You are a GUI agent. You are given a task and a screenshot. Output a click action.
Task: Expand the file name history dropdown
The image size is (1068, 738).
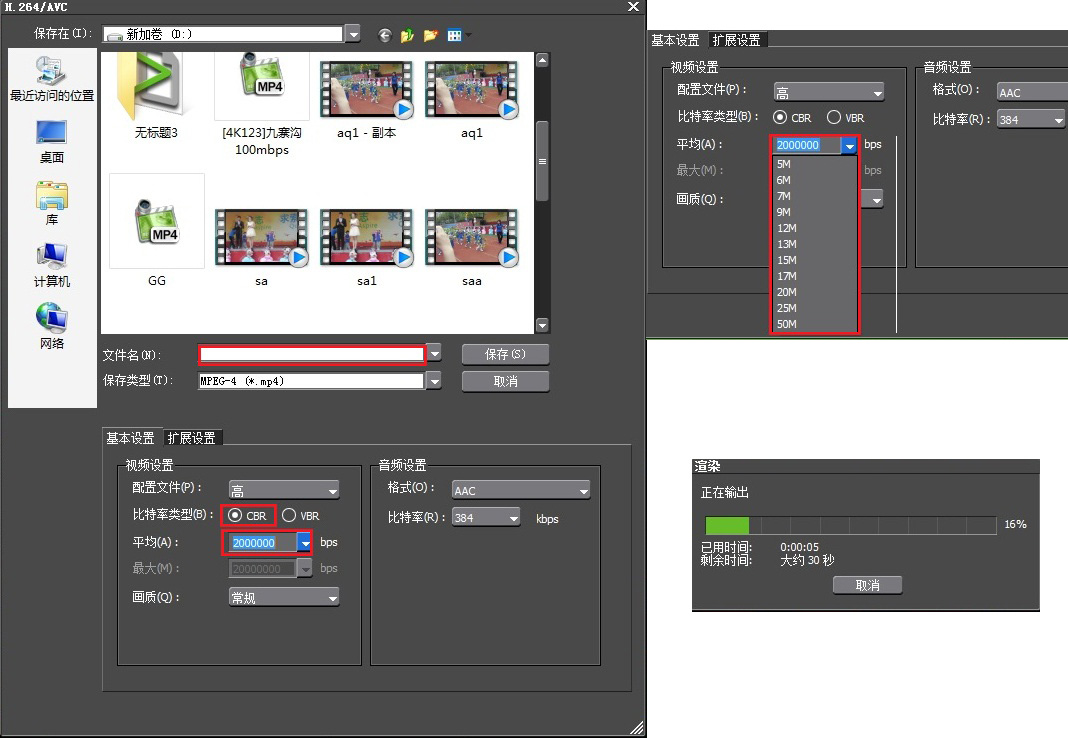tap(434, 353)
